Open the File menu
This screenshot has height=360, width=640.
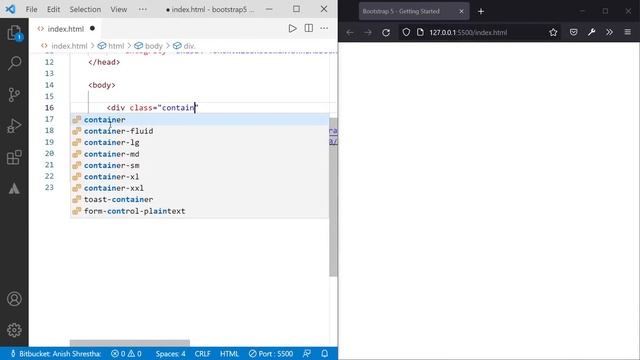pyautogui.click(x=31, y=9)
